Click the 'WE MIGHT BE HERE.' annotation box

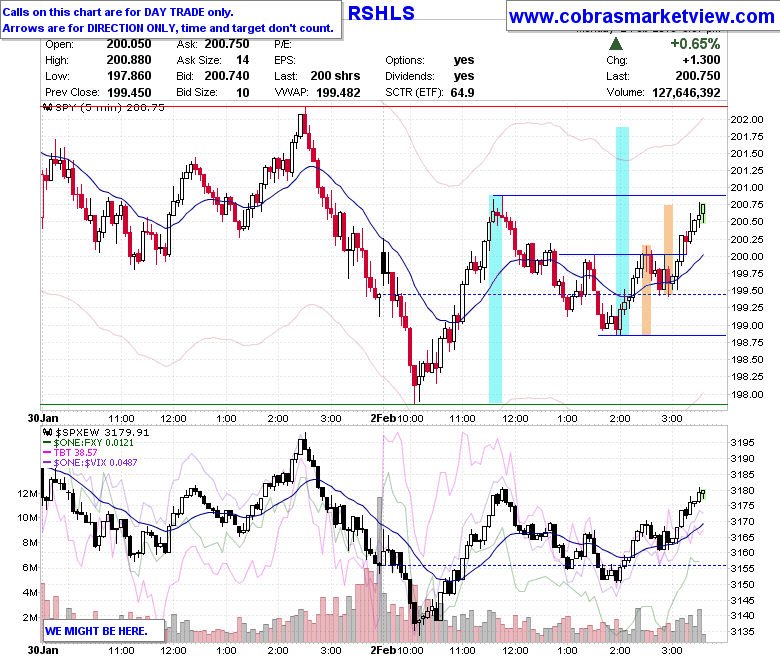(x=103, y=631)
